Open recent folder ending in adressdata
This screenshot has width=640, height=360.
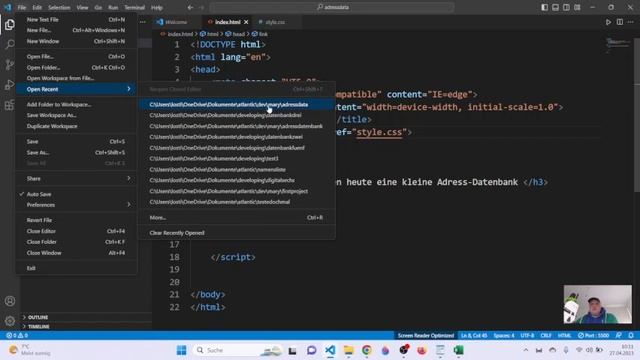click(237, 104)
